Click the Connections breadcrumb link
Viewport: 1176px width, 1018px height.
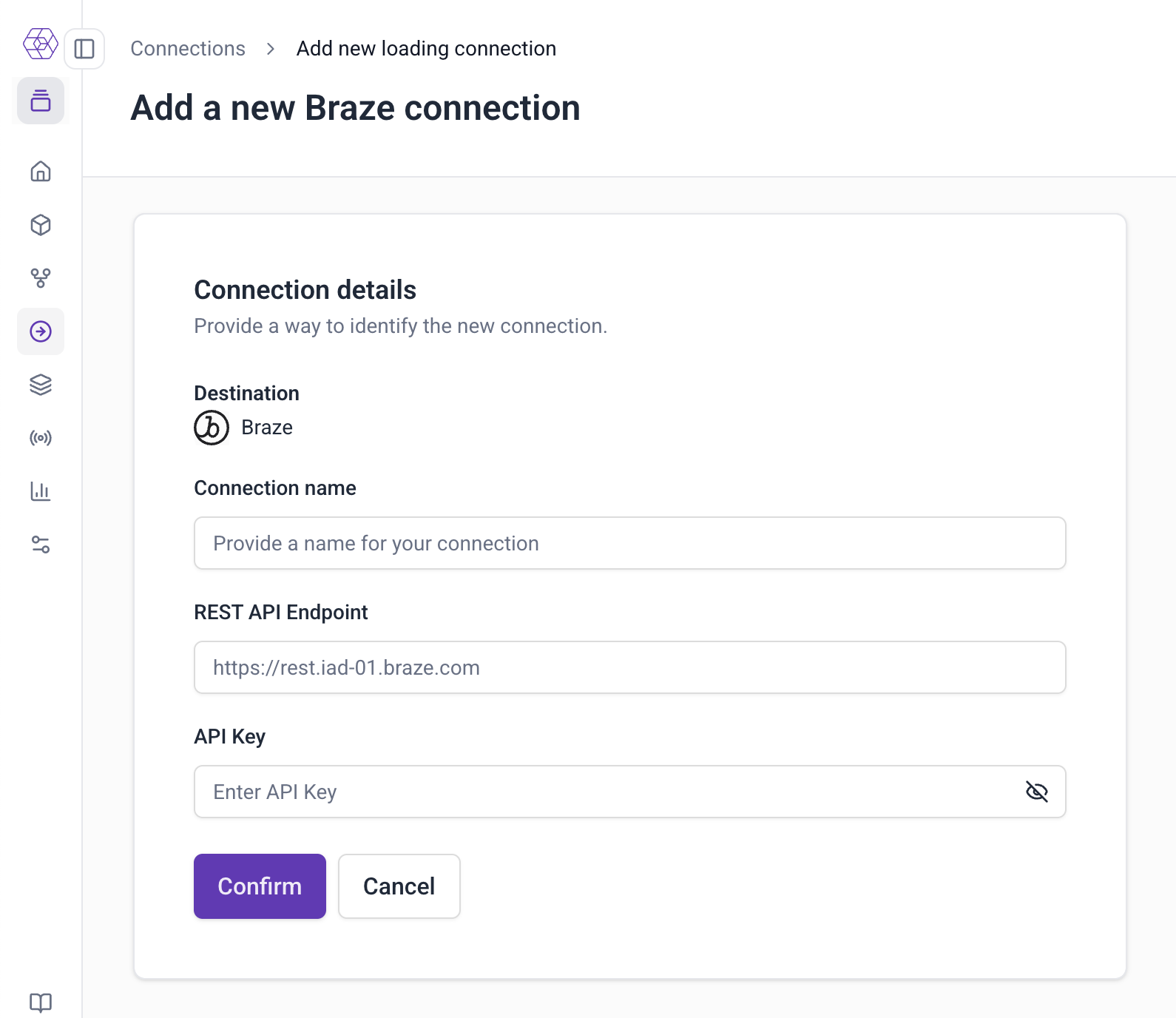pyautogui.click(x=188, y=49)
